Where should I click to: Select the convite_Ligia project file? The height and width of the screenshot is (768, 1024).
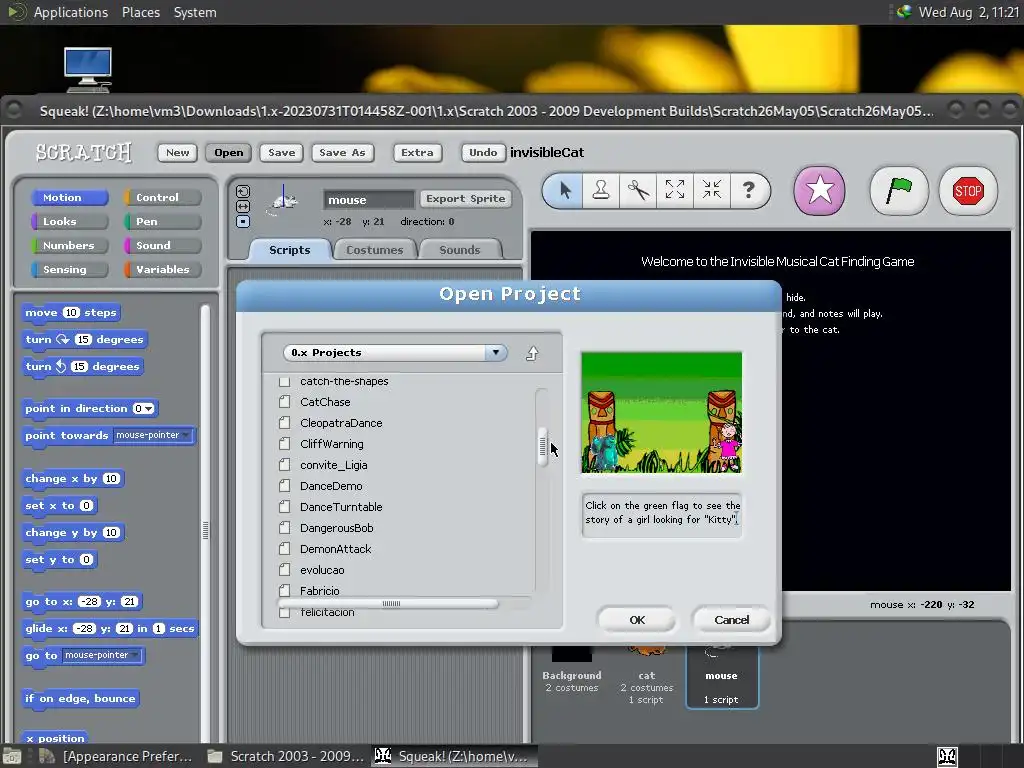click(333, 465)
